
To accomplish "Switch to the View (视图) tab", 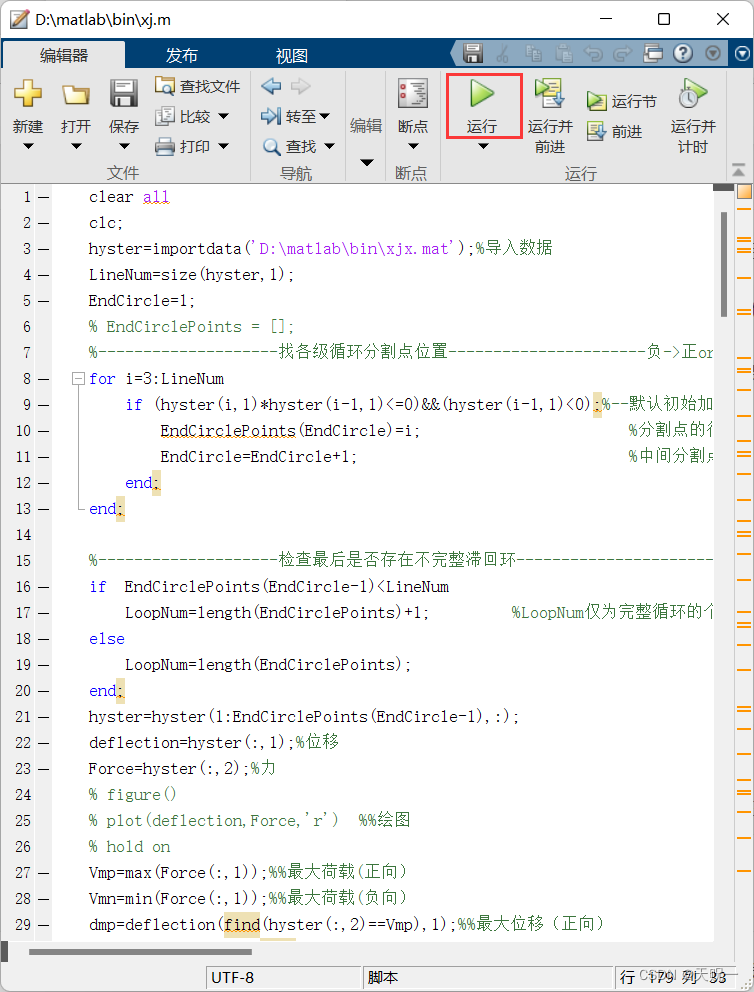I will 292,56.
